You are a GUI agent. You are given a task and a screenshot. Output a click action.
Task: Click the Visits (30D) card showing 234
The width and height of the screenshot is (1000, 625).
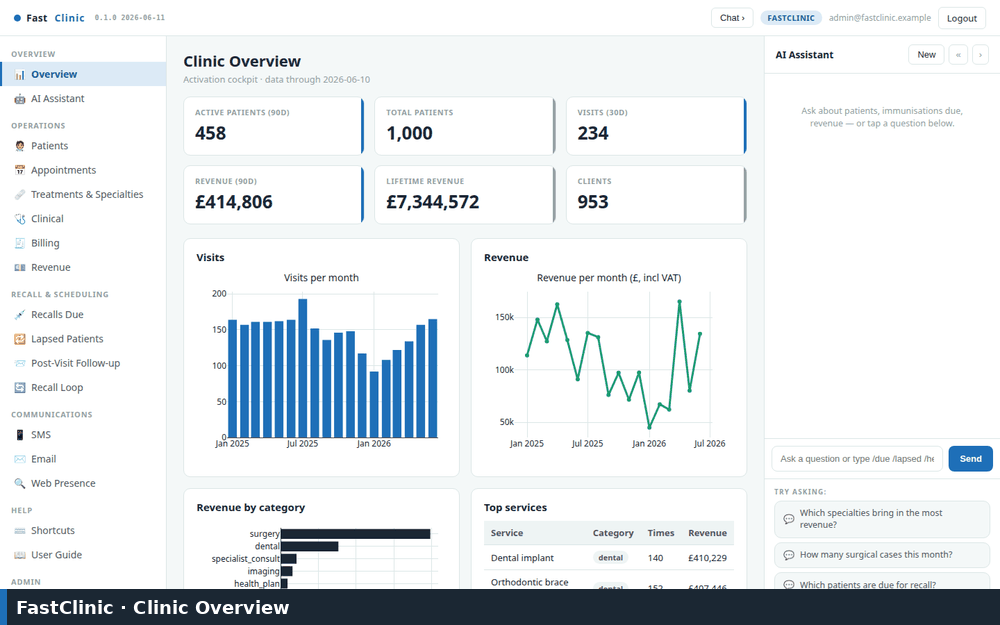click(x=656, y=126)
